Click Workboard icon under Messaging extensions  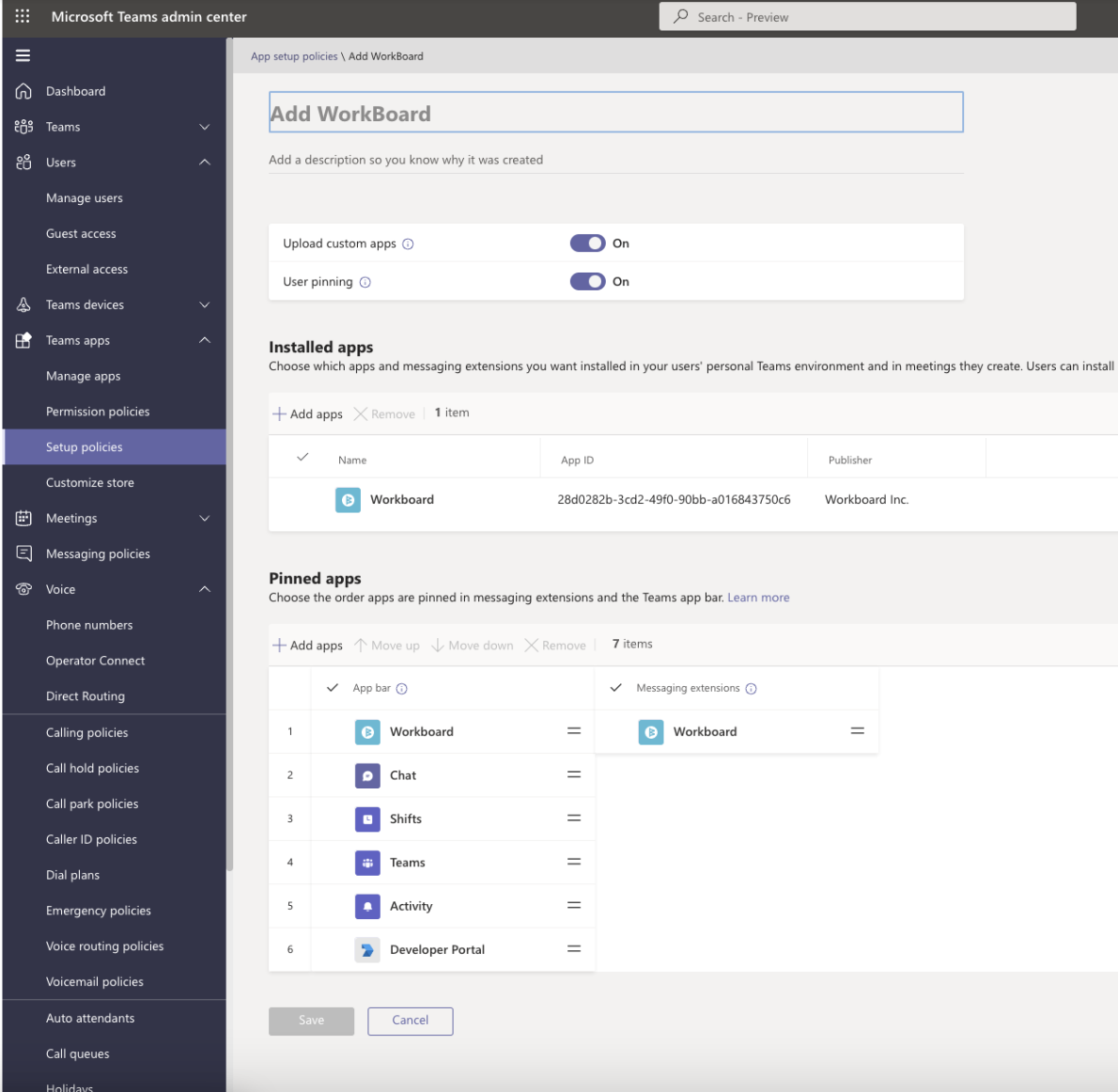[x=651, y=732]
